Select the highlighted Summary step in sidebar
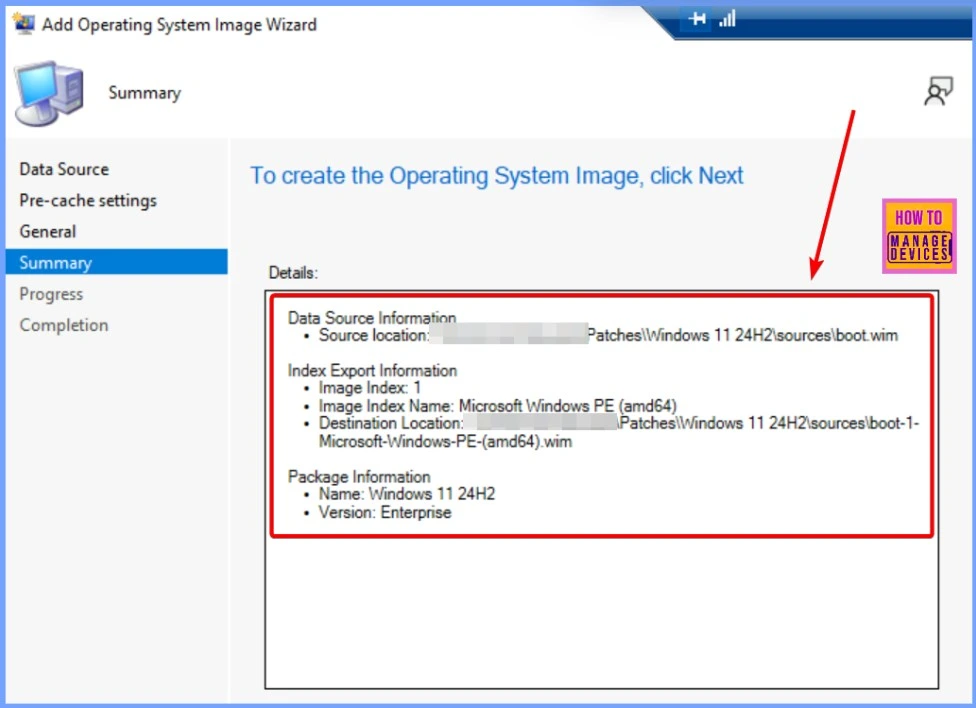 [x=116, y=262]
